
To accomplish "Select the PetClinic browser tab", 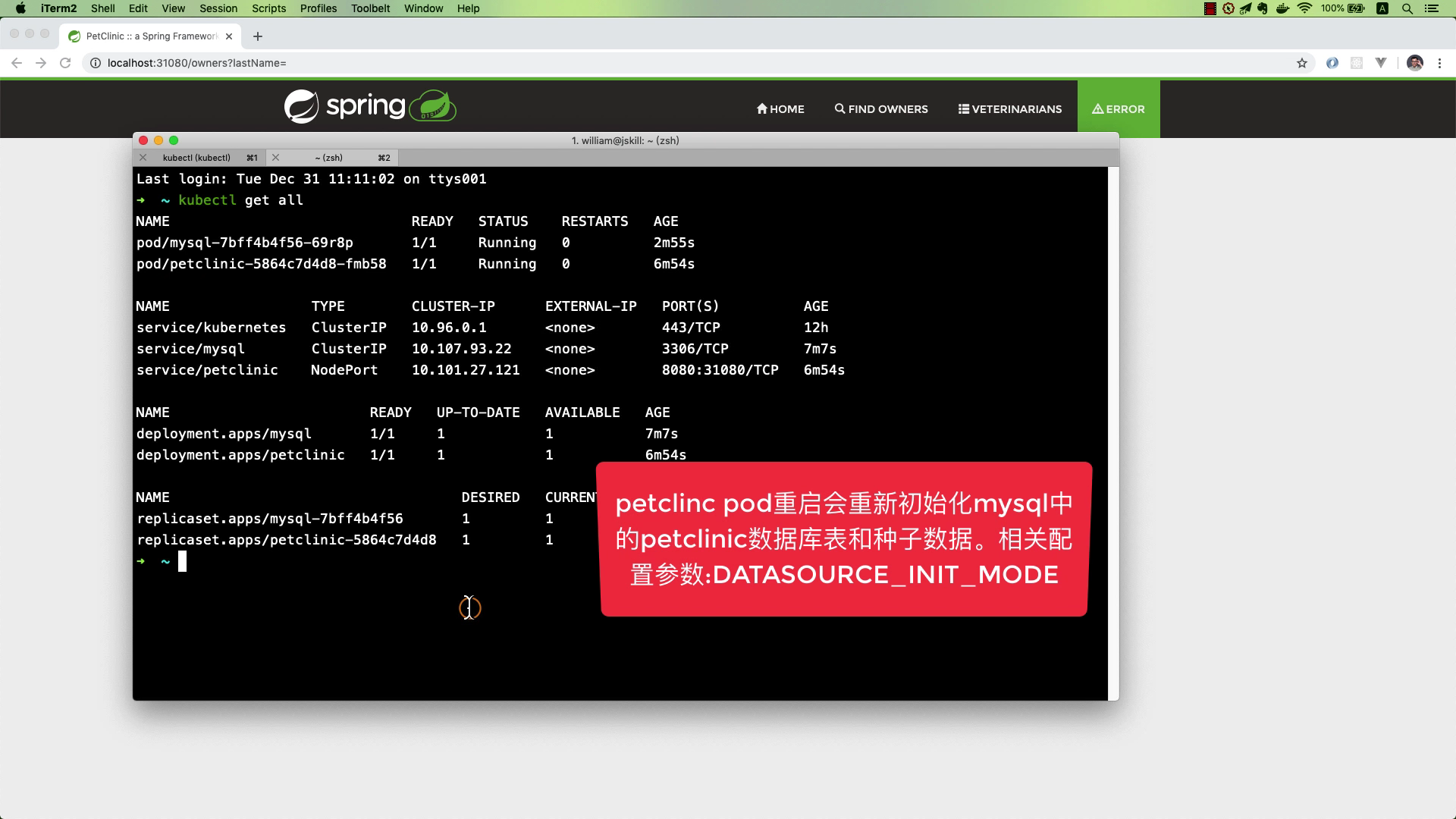I will 152,36.
